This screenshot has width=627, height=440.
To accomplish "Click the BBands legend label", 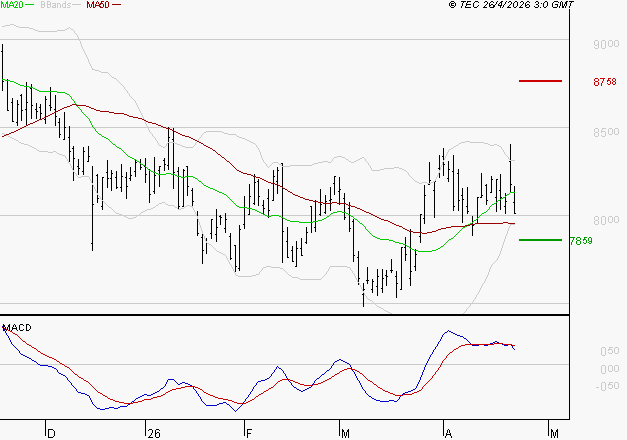I will pos(55,5).
